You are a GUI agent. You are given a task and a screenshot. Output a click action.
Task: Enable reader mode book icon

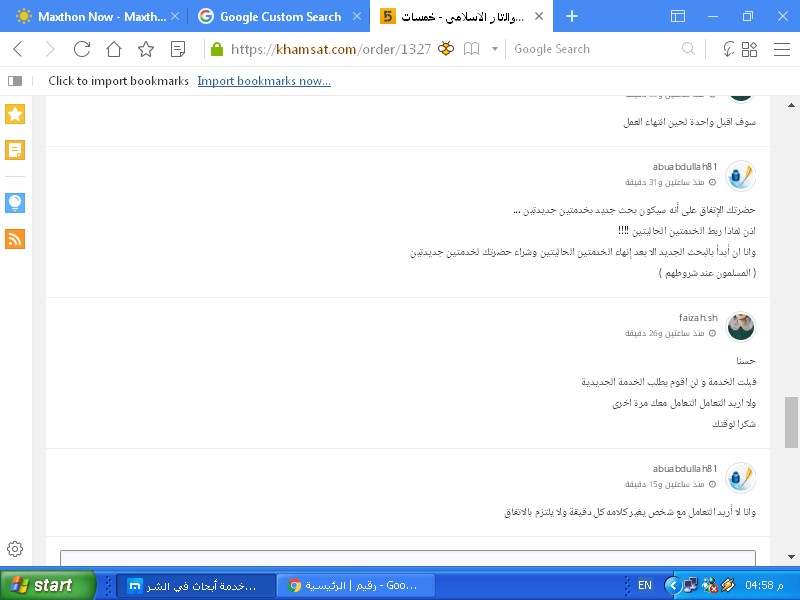(x=471, y=49)
